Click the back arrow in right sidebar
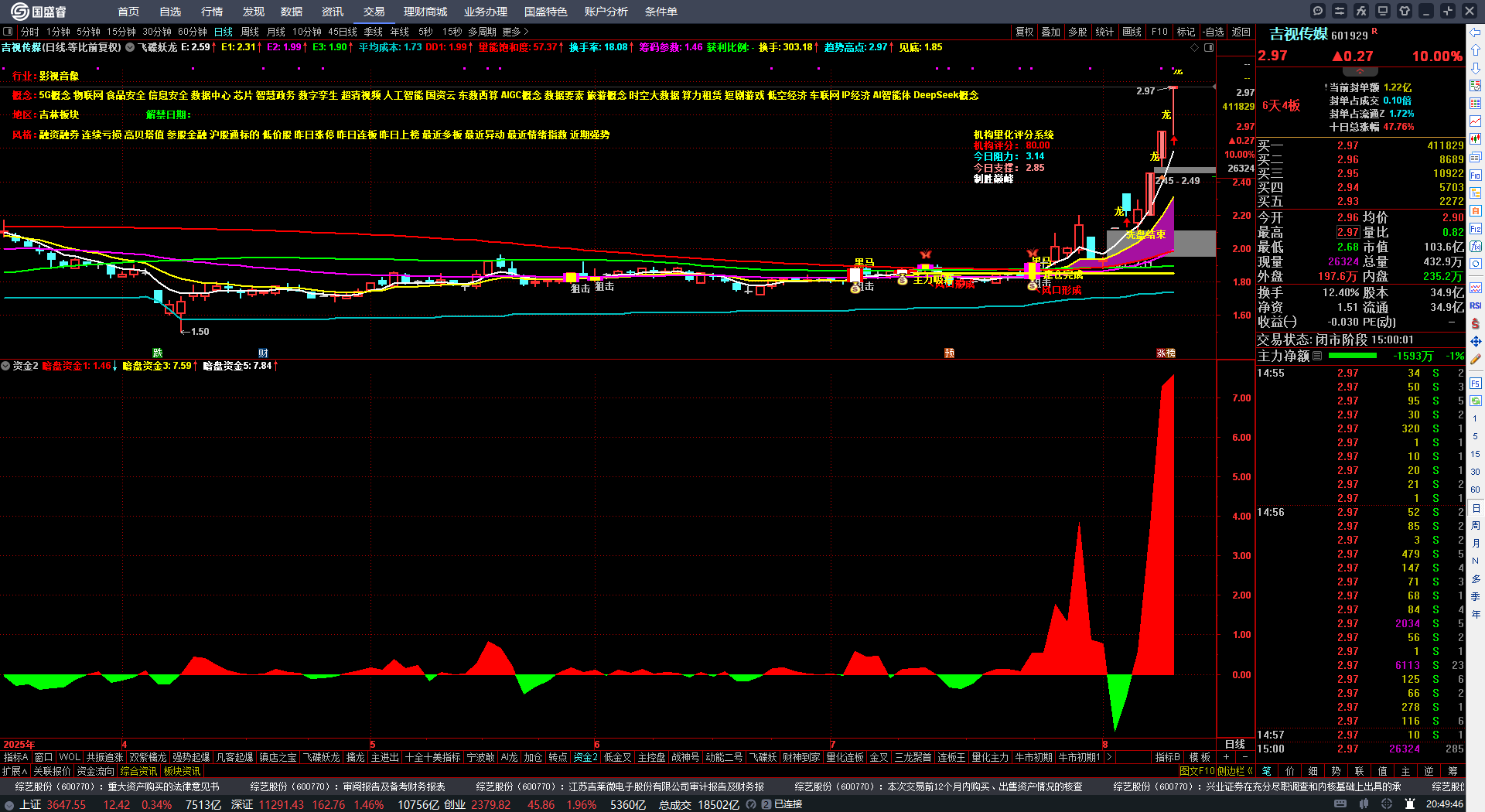 (x=1476, y=32)
